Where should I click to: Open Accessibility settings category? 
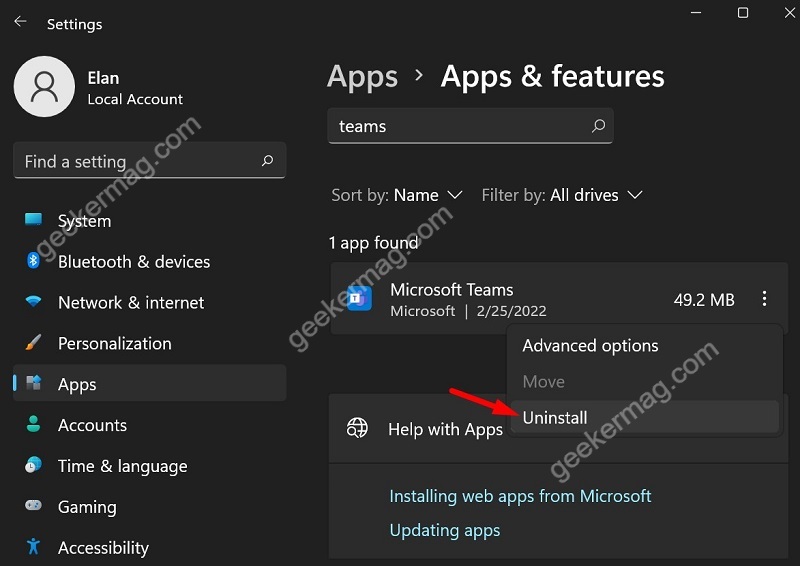tap(149, 548)
